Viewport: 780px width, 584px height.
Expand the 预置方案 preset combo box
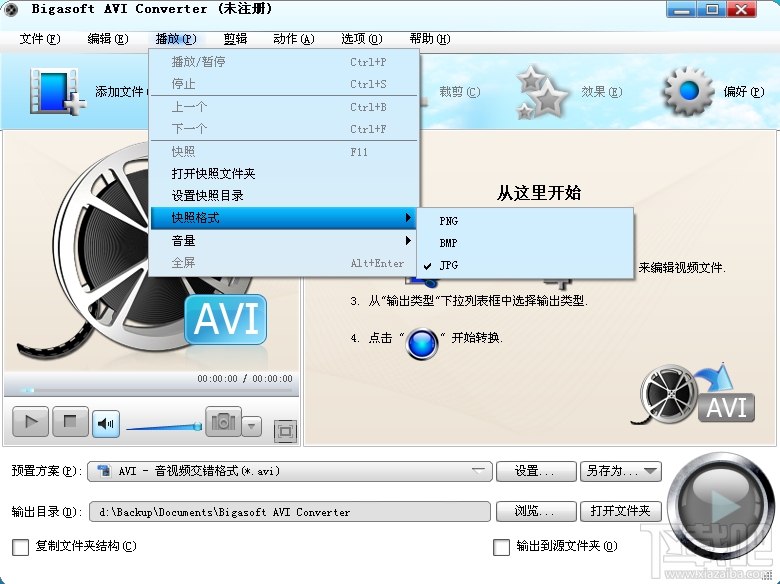coord(290,471)
